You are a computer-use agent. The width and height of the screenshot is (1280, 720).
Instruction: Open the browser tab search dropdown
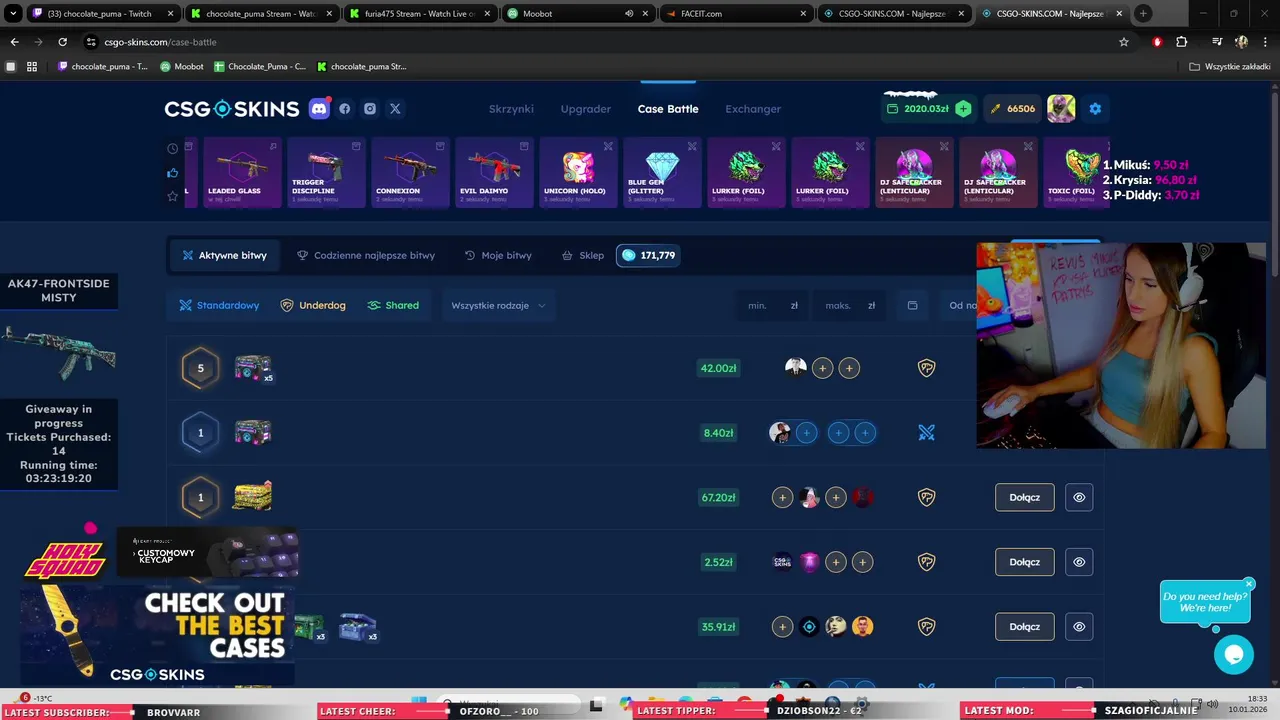coord(13,13)
